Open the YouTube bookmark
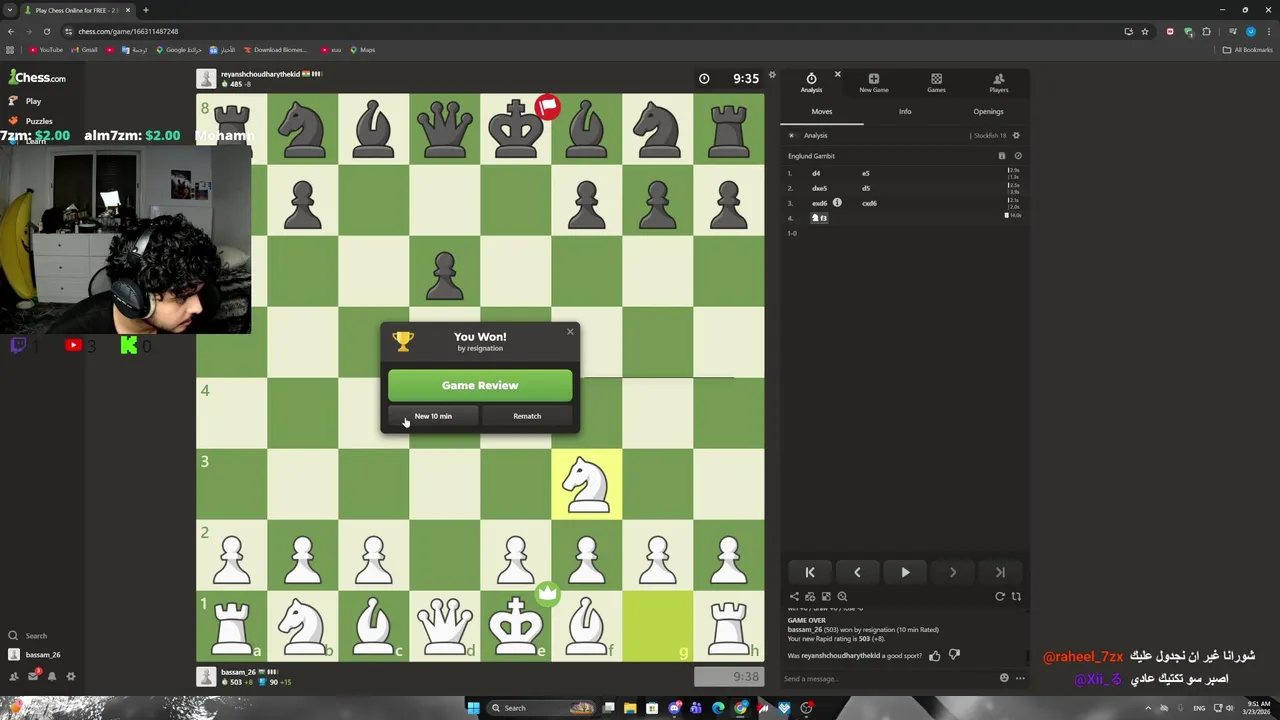 coord(46,50)
